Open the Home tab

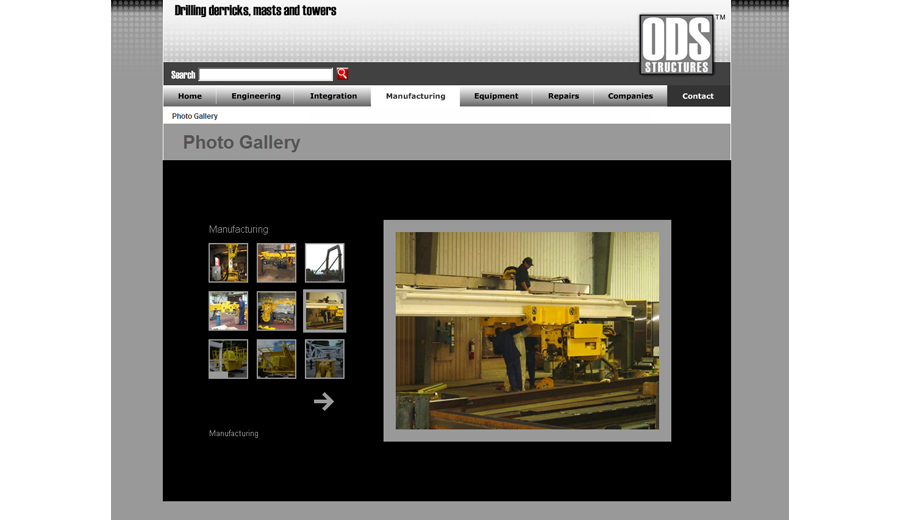point(190,96)
